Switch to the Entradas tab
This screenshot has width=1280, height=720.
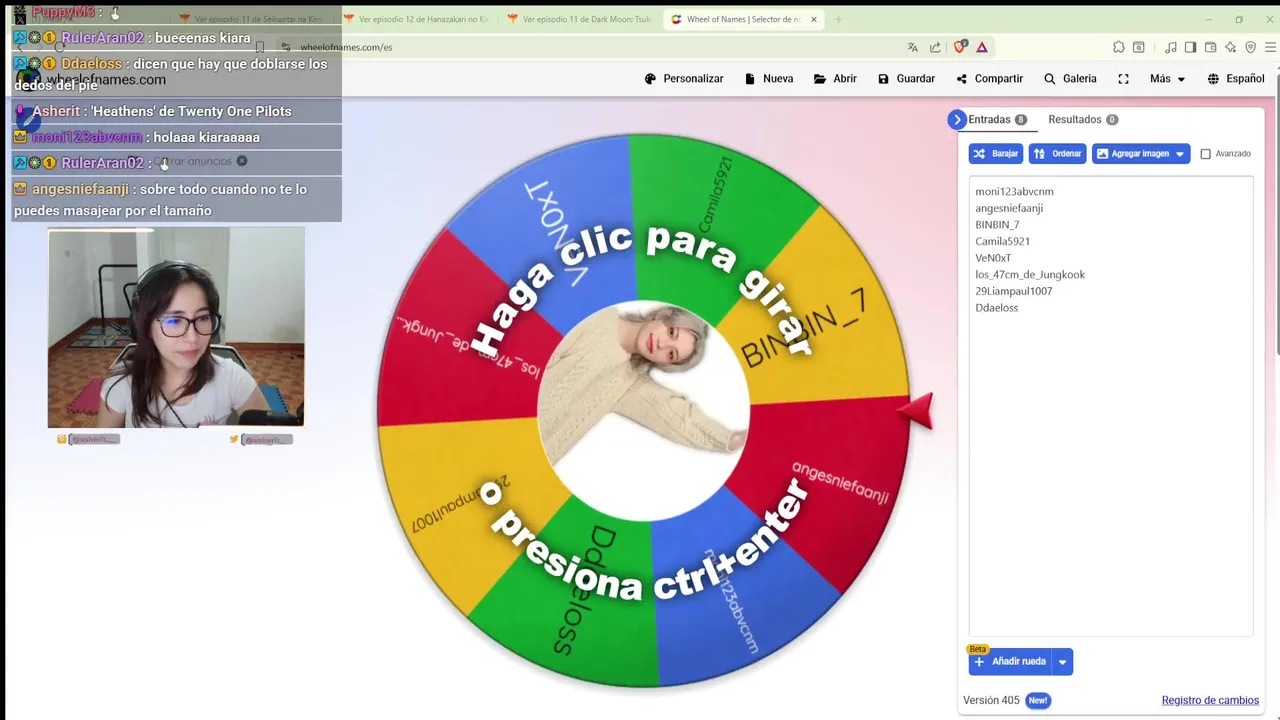click(996, 119)
